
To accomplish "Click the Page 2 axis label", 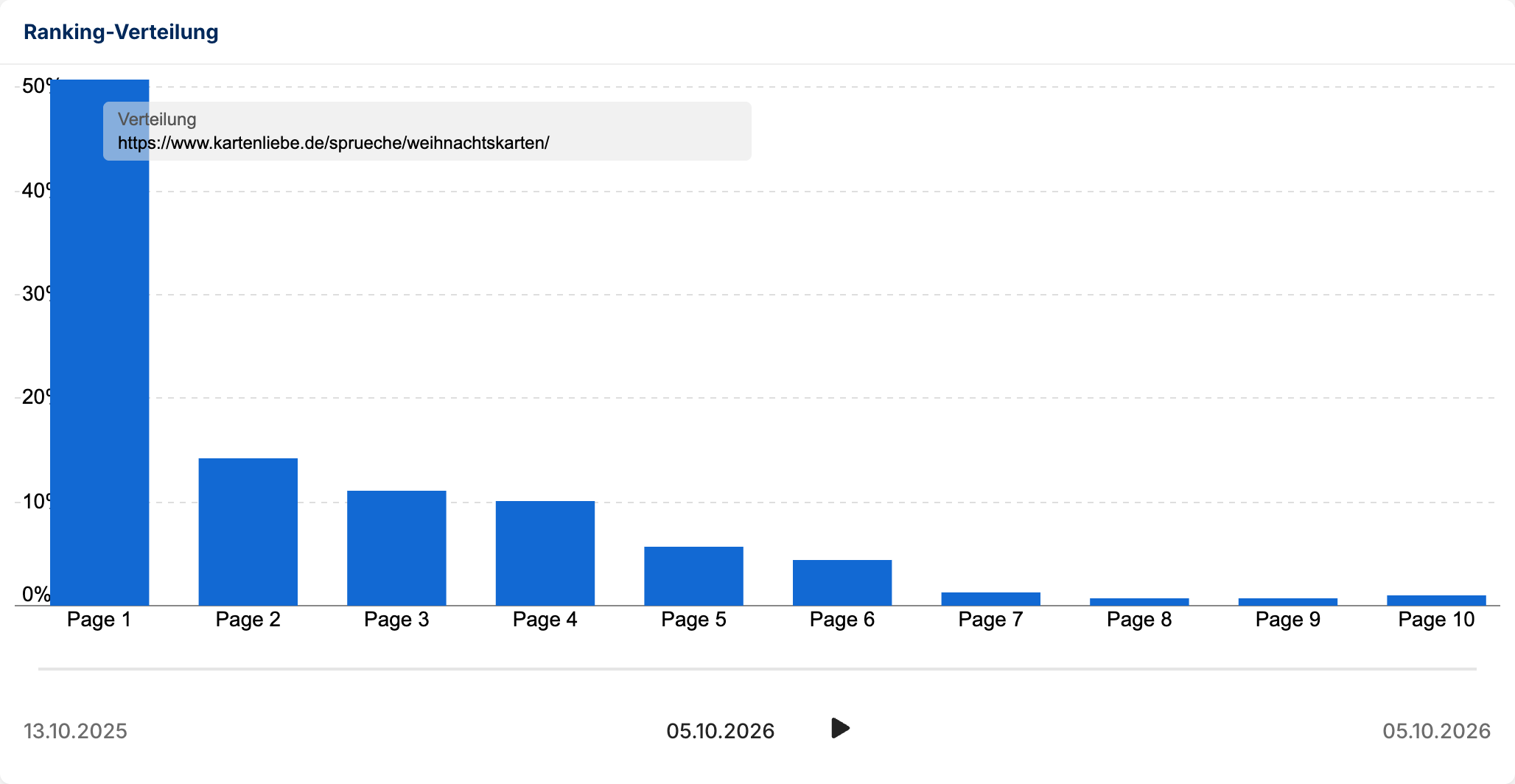I will [x=248, y=620].
